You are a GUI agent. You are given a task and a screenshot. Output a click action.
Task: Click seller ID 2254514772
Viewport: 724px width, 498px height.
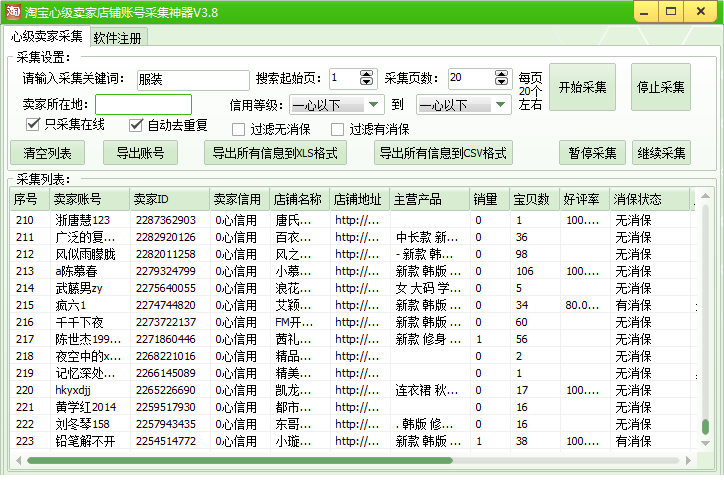pyautogui.click(x=166, y=441)
